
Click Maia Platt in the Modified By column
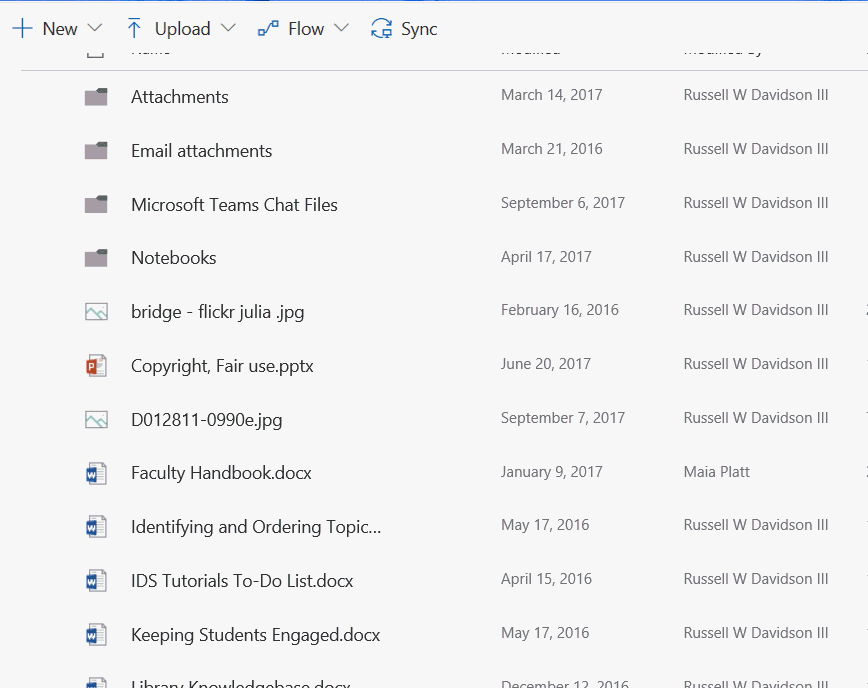[x=716, y=471]
